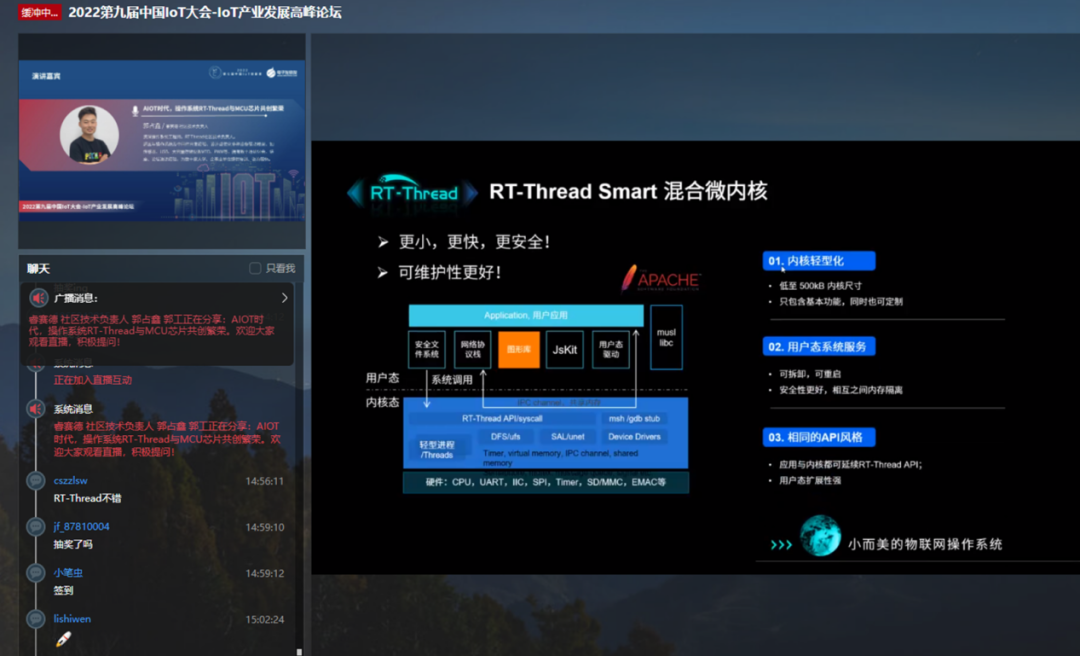Open username link jf_87810004

point(81,526)
